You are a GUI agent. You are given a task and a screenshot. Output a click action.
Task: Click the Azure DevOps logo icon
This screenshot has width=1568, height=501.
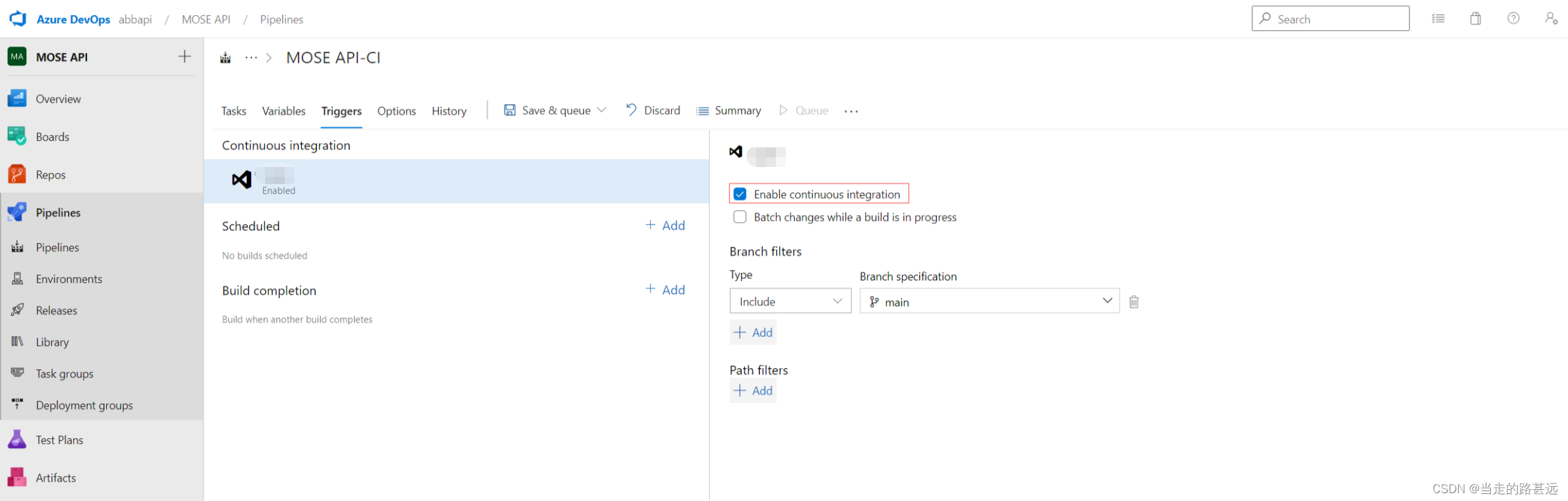tap(18, 19)
